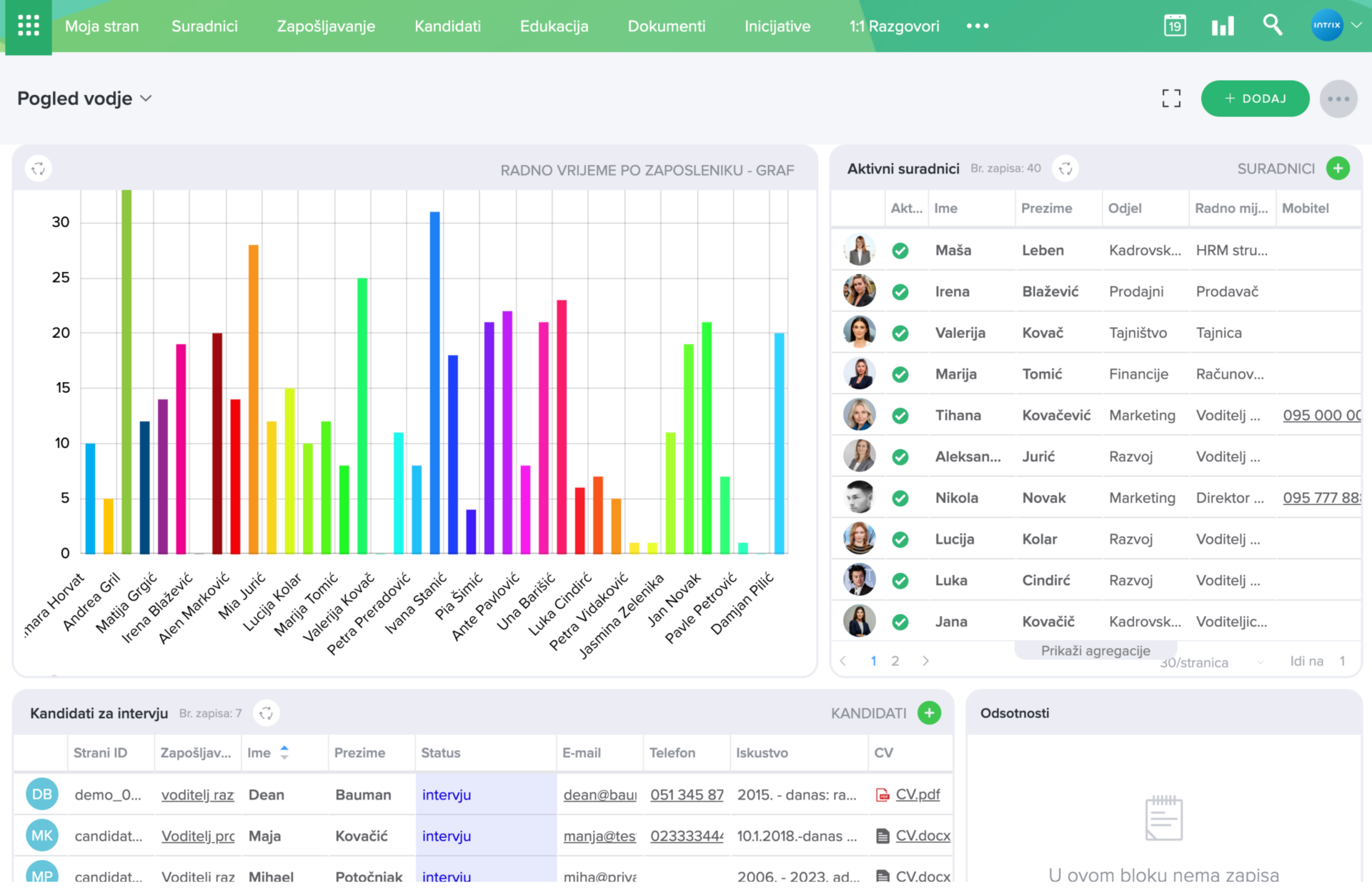Open the more menu items ellipsis
This screenshot has height=888, width=1372.
[x=977, y=26]
